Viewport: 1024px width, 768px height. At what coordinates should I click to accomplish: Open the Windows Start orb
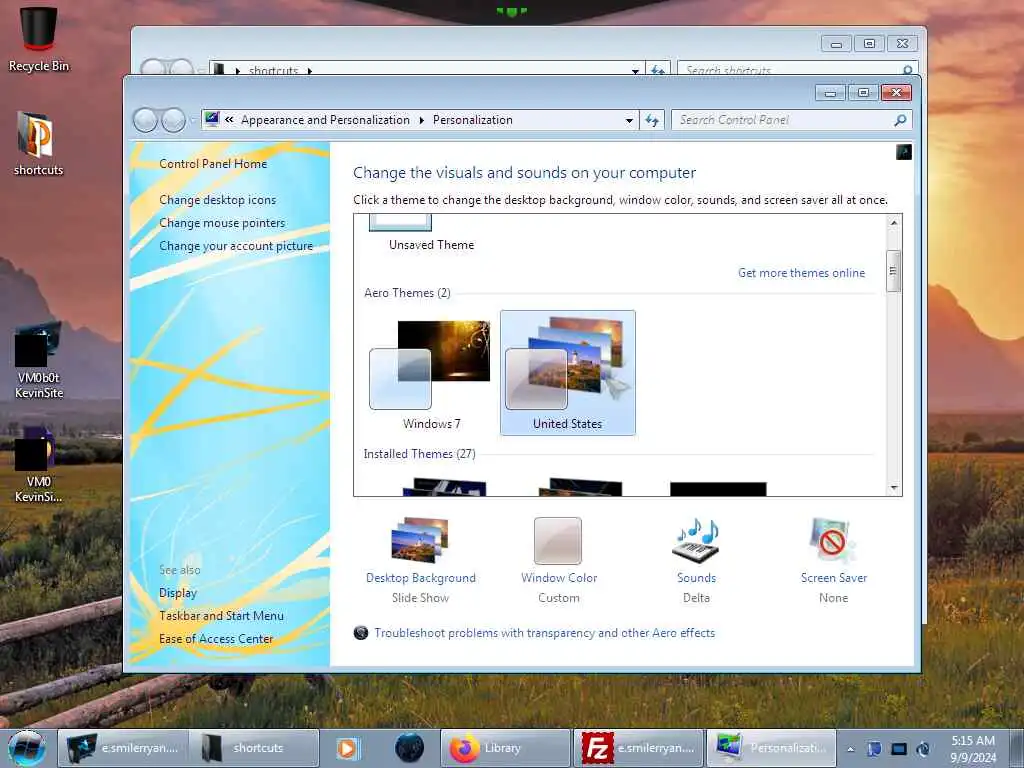27,748
